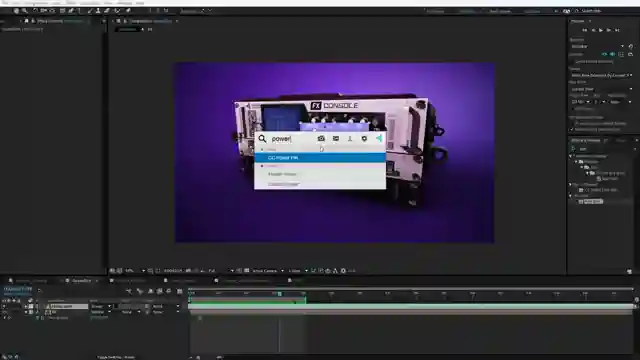Open the Play From dropdown
The height and width of the screenshot is (360, 640).
pyautogui.click(x=602, y=89)
